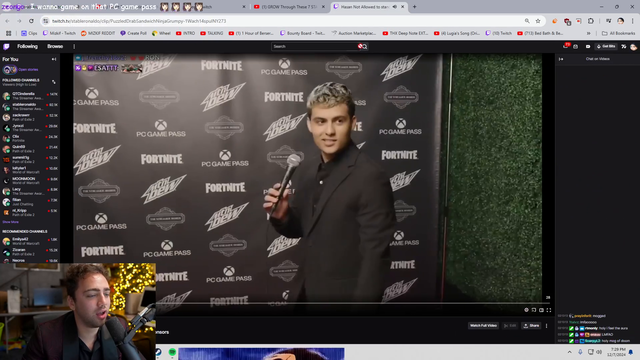The height and width of the screenshot is (360, 640).
Task: Bookmark this page with the star
Action: click(538, 21)
